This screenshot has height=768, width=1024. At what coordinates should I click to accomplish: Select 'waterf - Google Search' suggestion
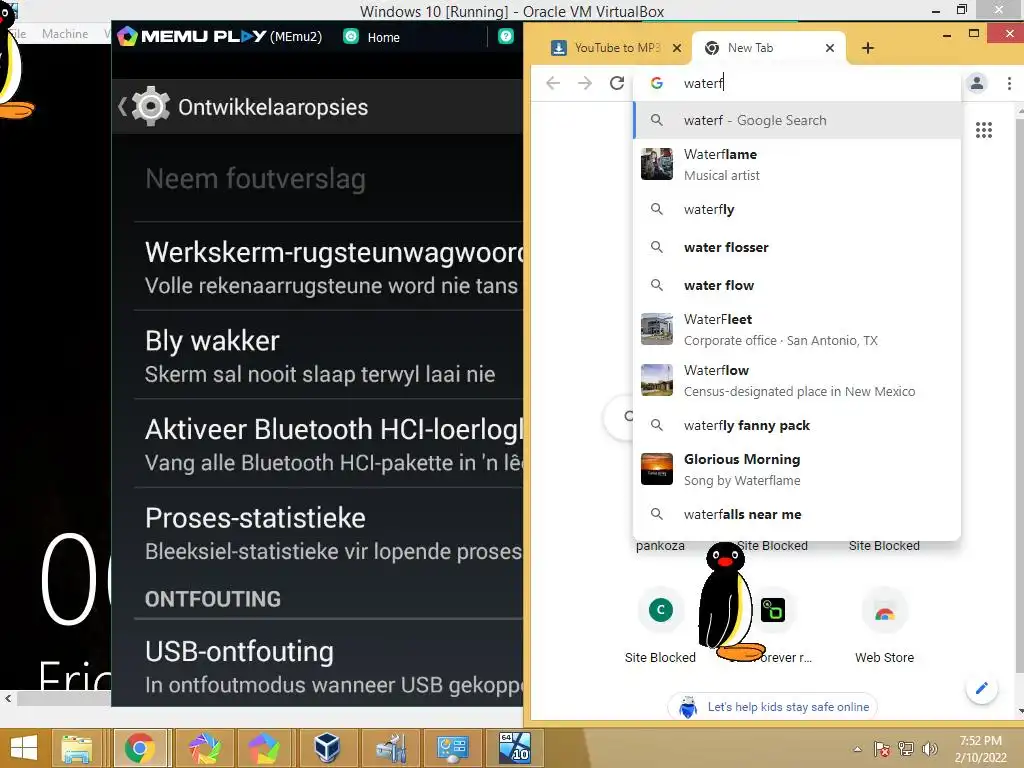tap(797, 120)
